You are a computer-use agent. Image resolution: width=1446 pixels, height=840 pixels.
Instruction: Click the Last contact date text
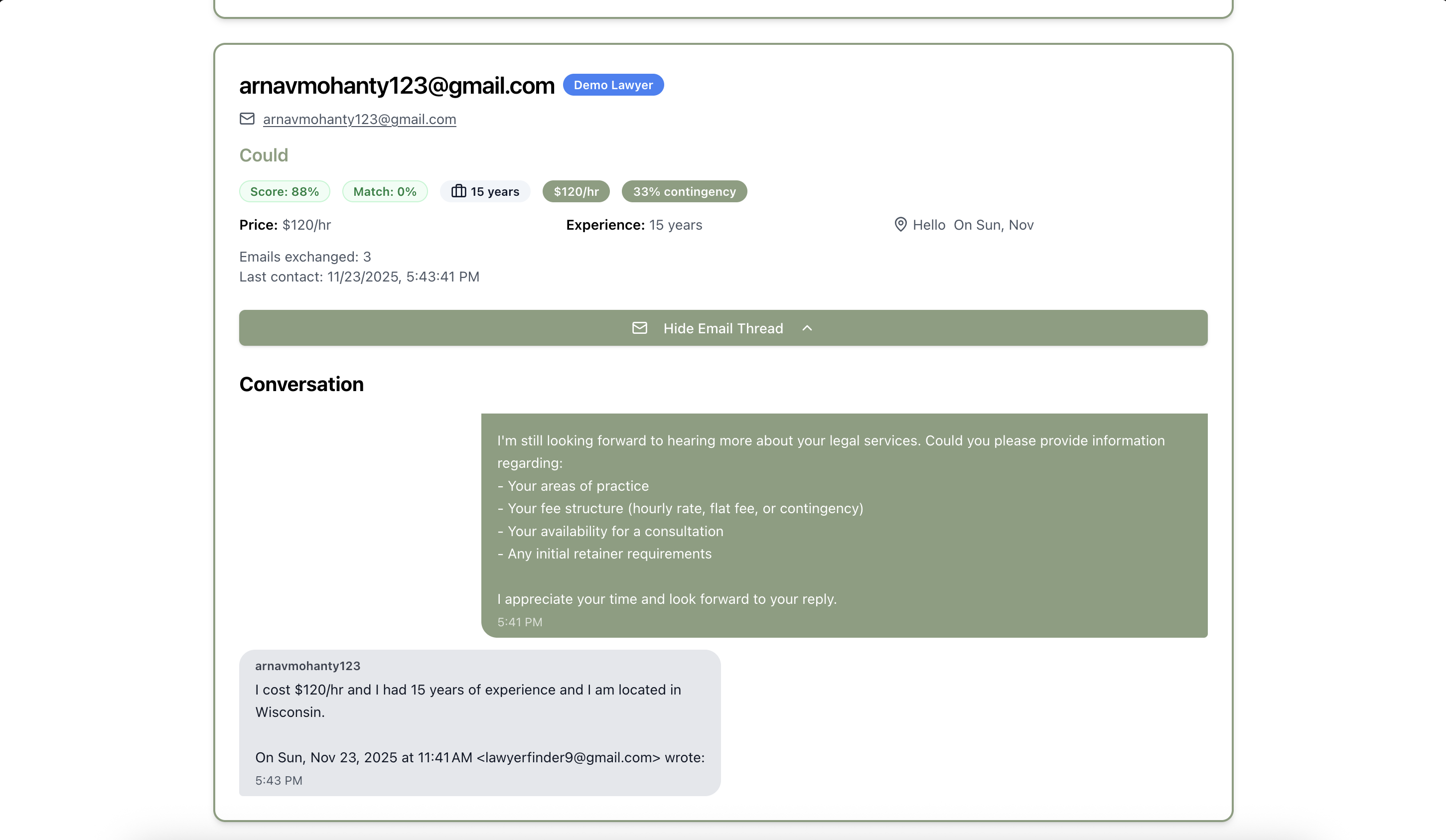(x=359, y=277)
